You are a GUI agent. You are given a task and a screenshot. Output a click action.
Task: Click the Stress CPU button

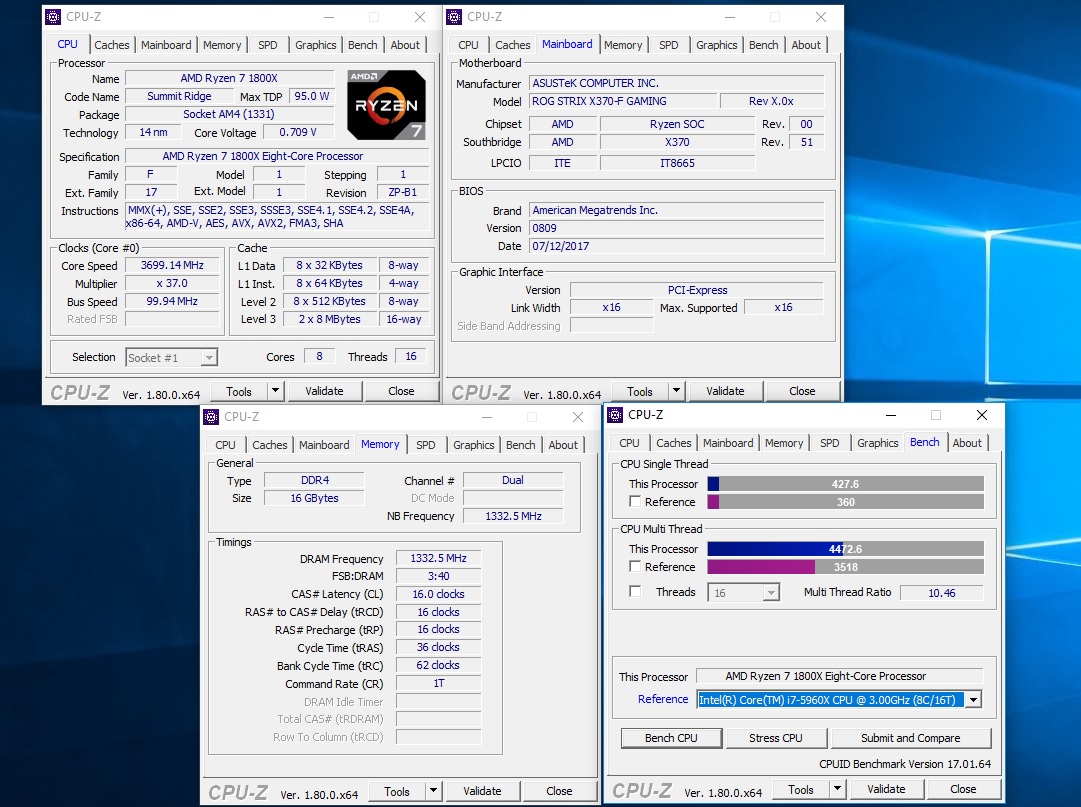pyautogui.click(x=776, y=738)
